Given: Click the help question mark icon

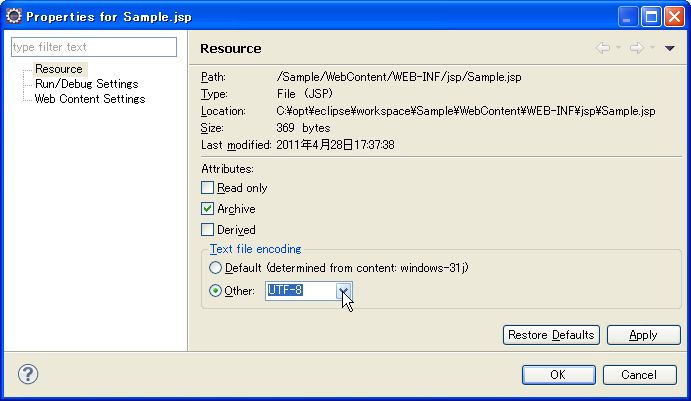Looking at the screenshot, I should (28, 375).
